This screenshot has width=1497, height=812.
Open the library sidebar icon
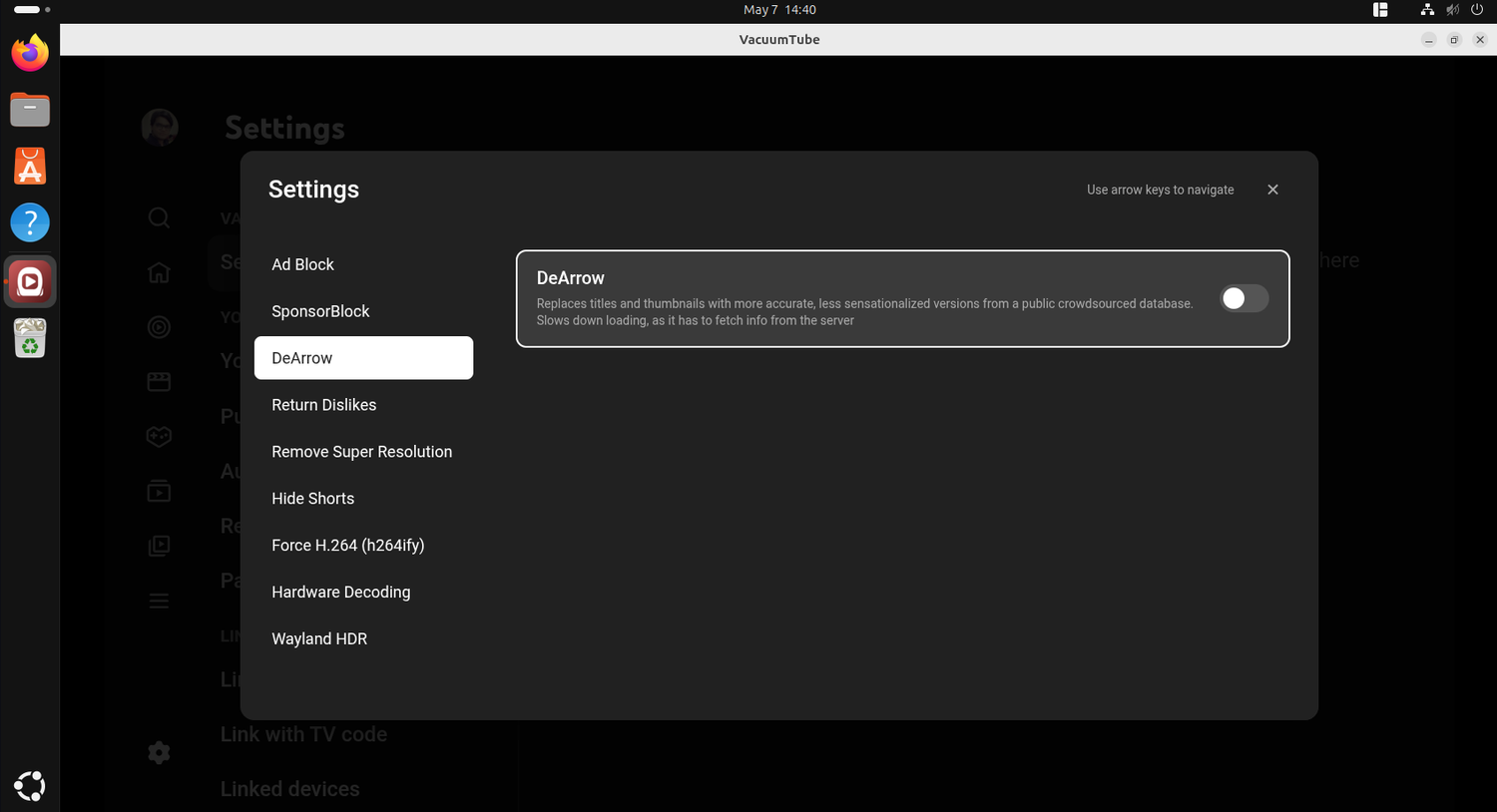[x=159, y=546]
